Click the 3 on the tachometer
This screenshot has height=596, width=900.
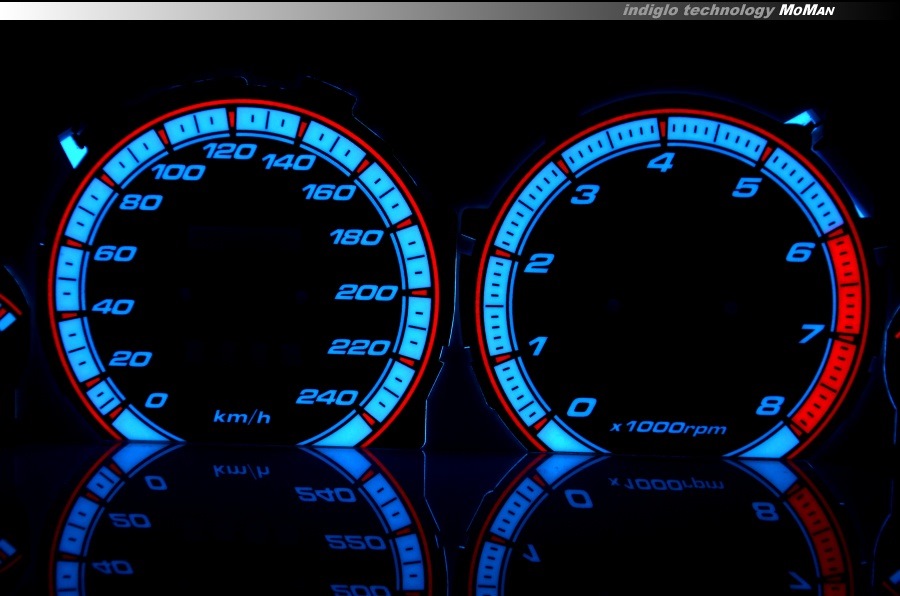[585, 194]
